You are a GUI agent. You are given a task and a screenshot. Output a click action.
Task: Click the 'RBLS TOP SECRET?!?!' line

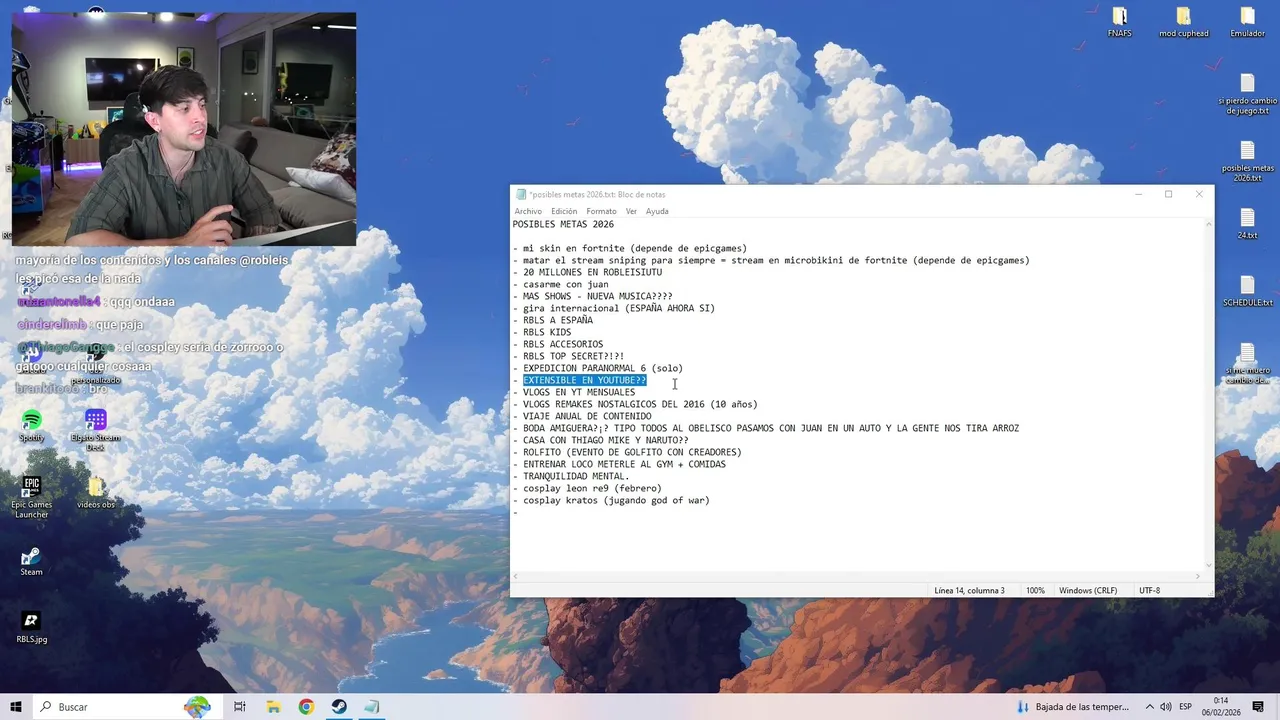(x=569, y=356)
